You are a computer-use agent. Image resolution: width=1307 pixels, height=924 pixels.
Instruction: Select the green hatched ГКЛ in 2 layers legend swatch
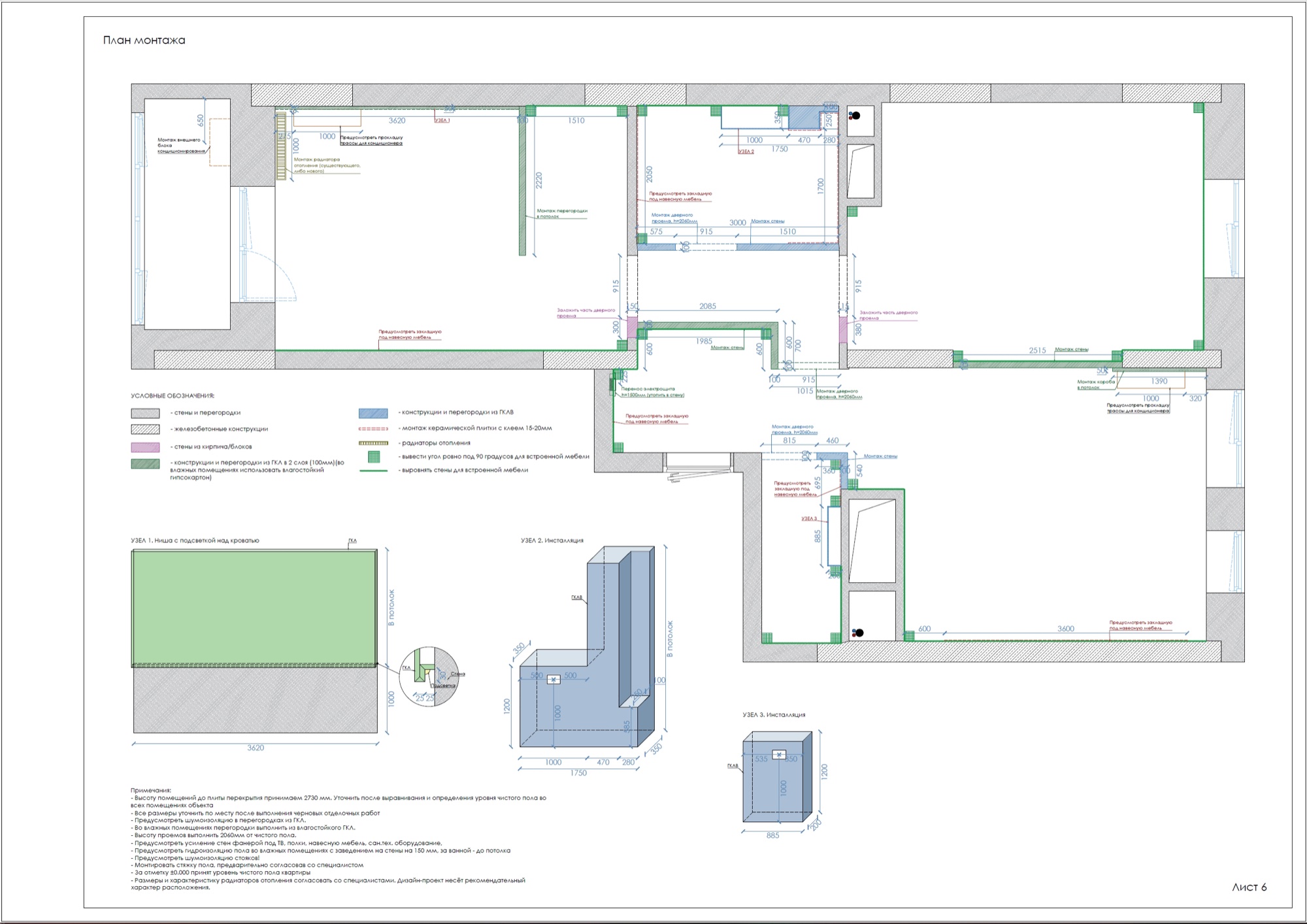145,464
